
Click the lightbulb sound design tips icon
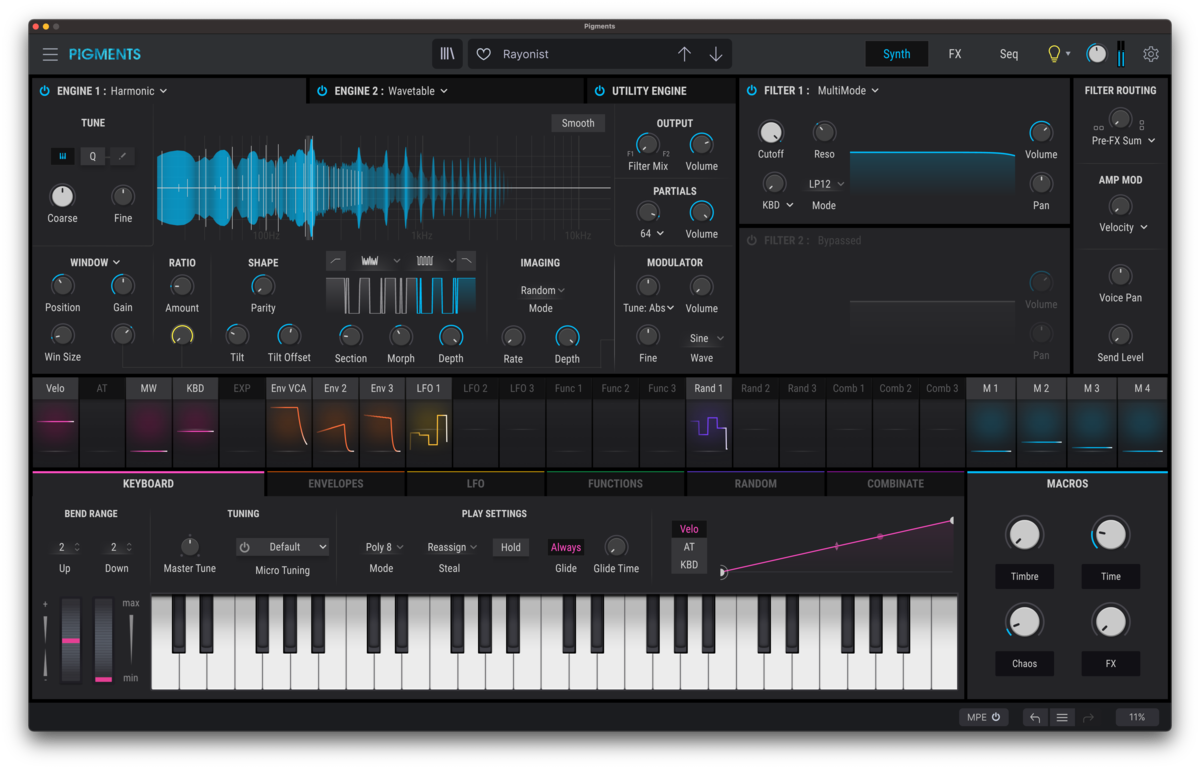coord(1053,54)
